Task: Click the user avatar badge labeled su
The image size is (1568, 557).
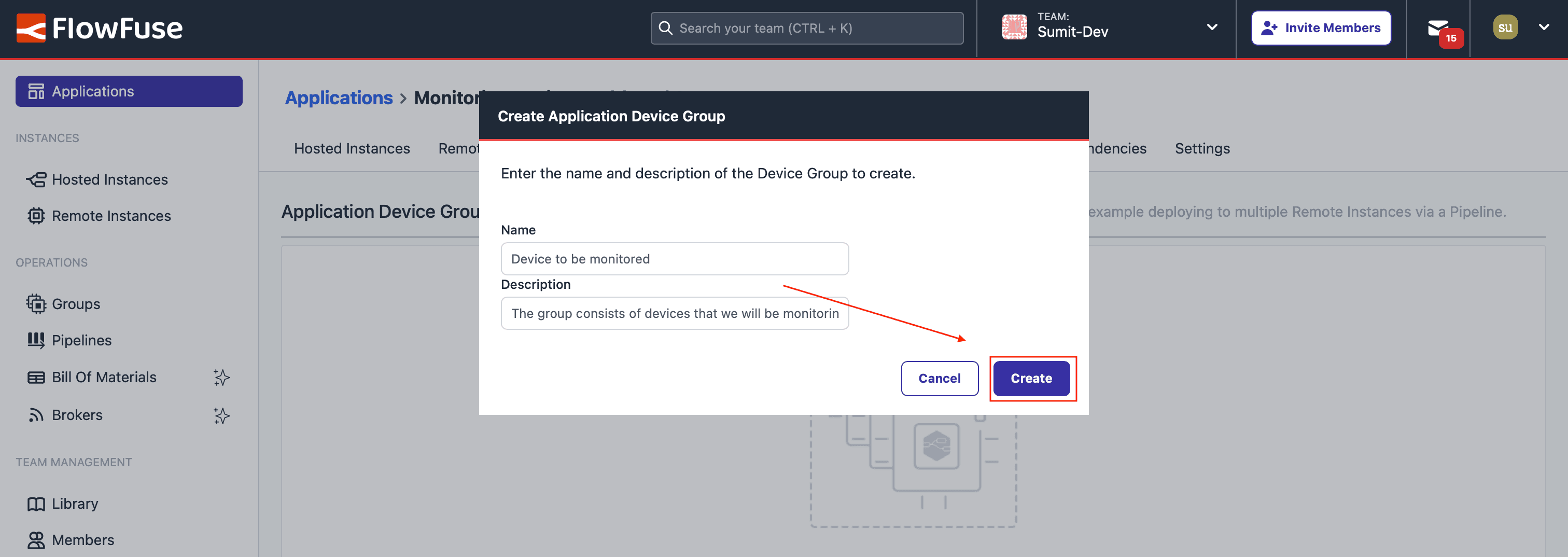Action: coord(1505,27)
